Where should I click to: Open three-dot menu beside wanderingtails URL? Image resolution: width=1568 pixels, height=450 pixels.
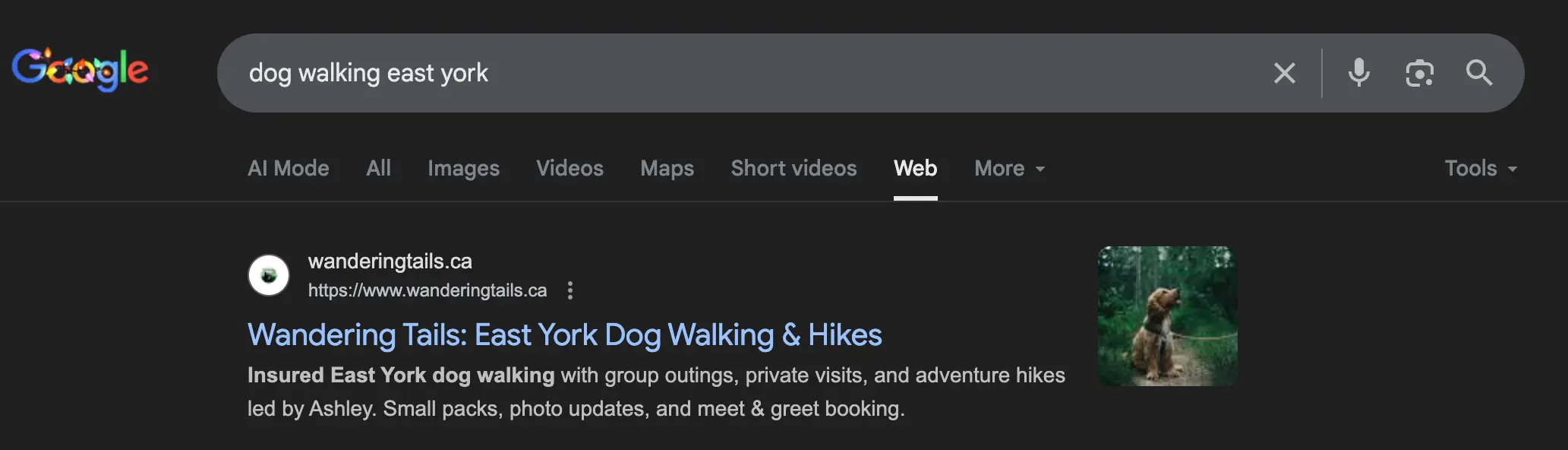coord(570,290)
